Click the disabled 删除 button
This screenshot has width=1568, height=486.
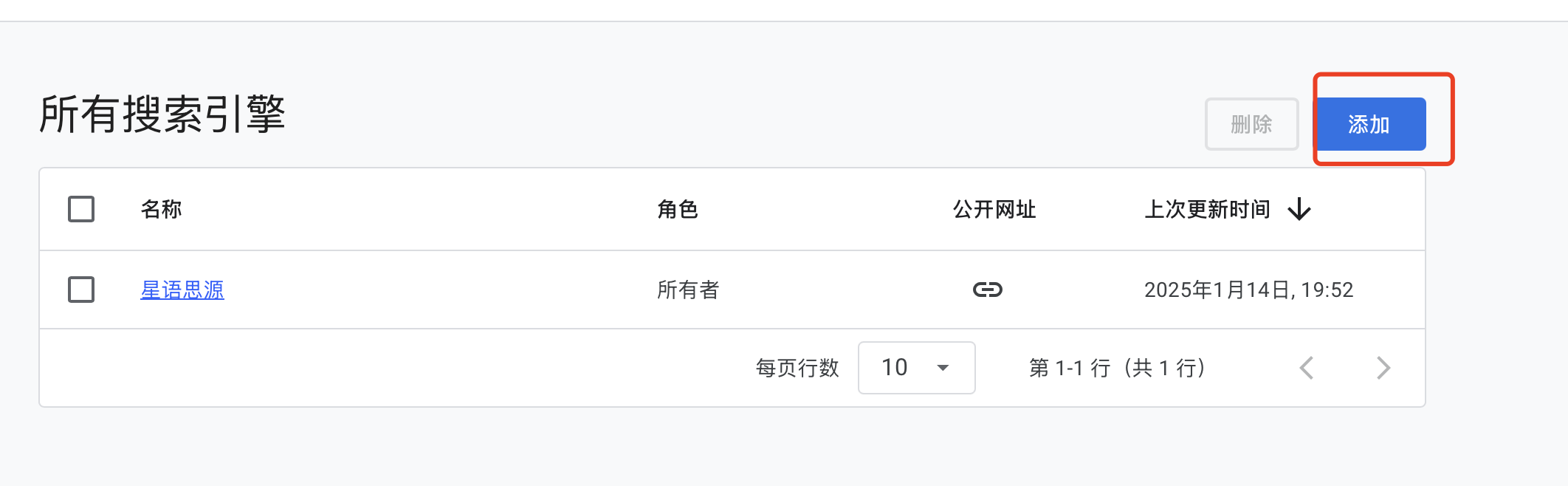1251,124
